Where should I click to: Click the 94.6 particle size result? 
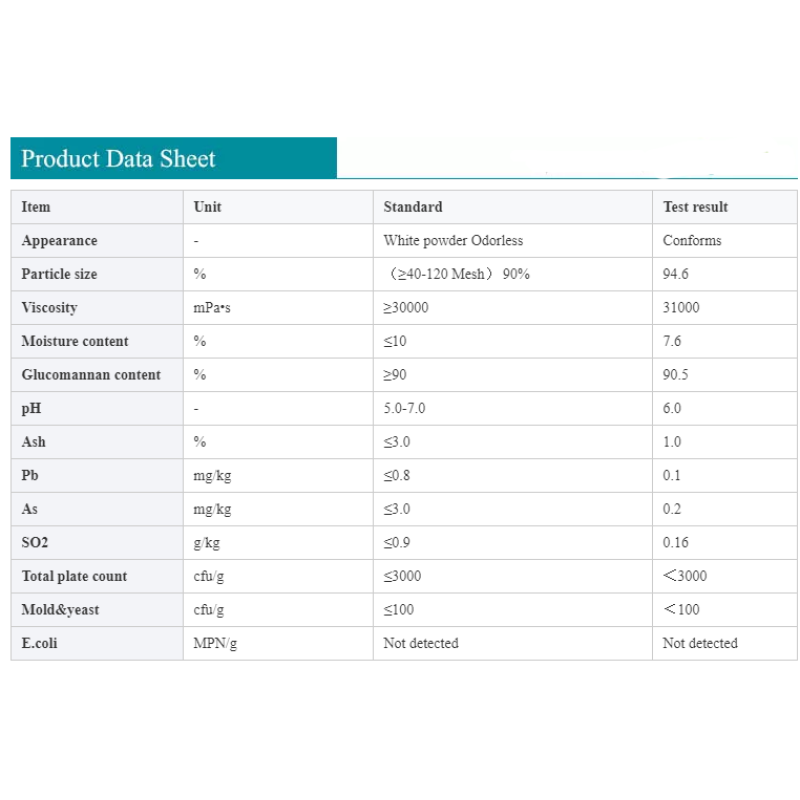676,274
